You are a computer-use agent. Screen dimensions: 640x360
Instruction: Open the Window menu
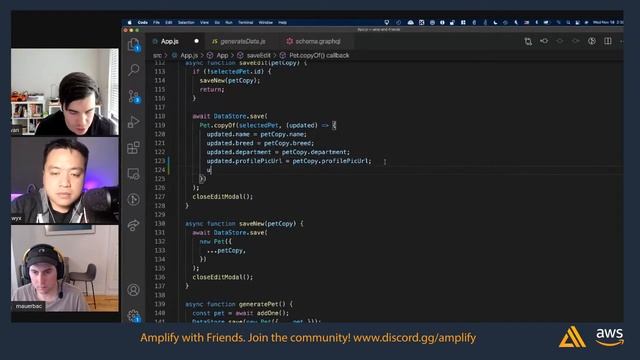[266, 22]
